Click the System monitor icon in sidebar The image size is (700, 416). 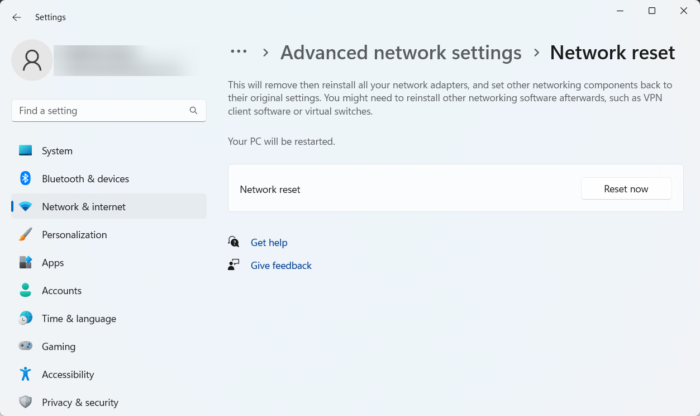point(25,151)
